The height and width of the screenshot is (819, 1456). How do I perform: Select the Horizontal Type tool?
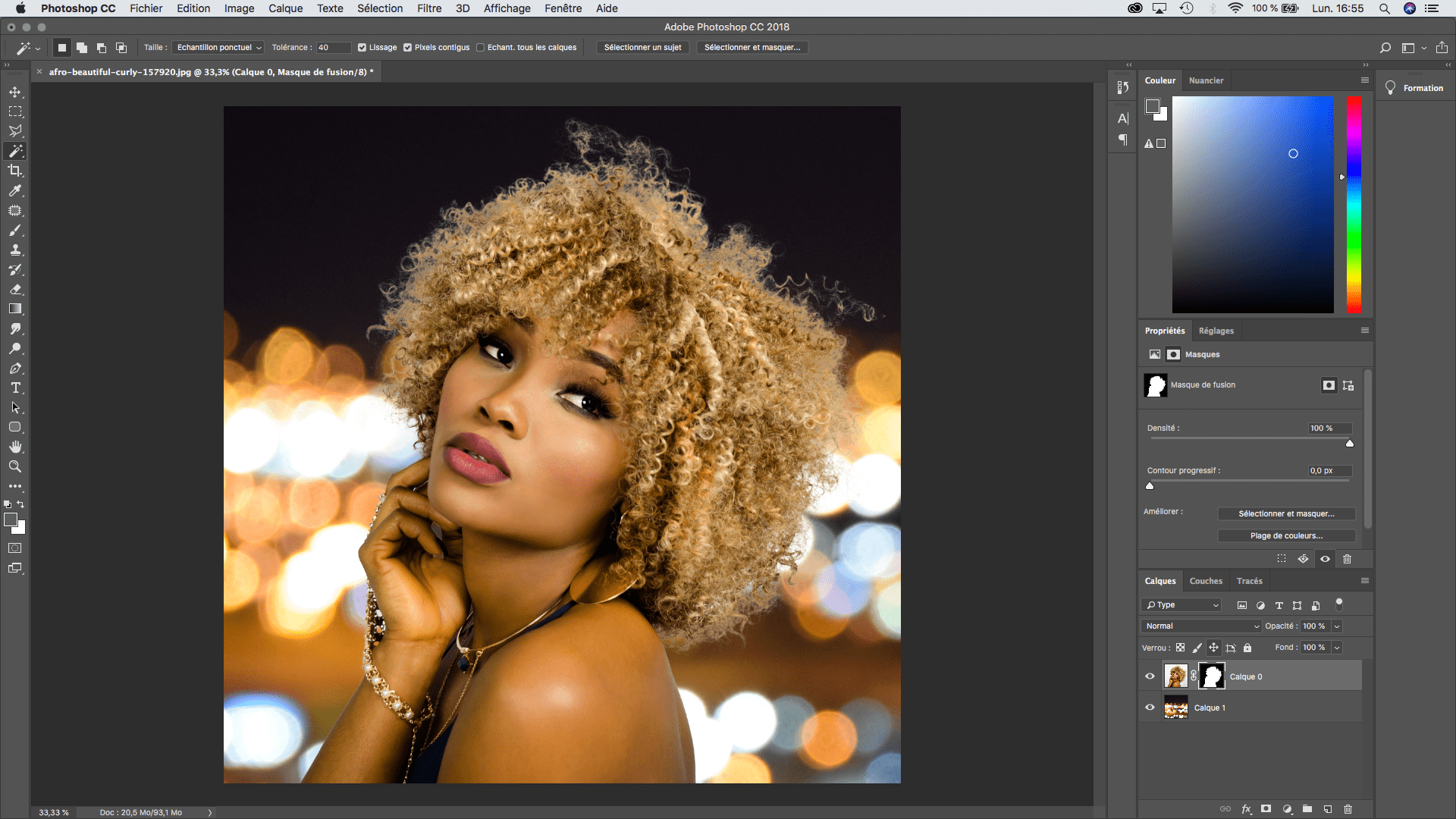point(15,388)
